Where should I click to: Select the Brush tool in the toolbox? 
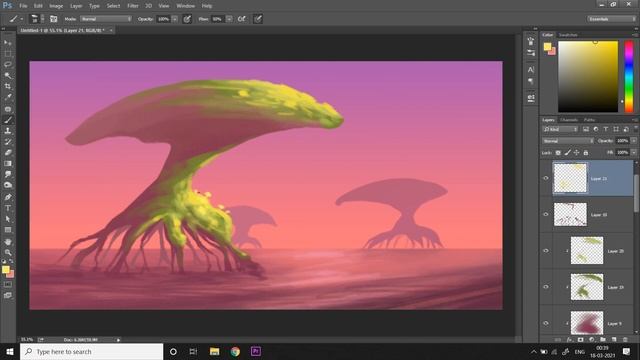[8, 120]
